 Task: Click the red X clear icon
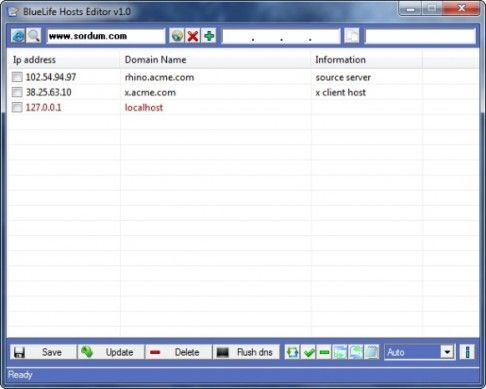coord(193,36)
